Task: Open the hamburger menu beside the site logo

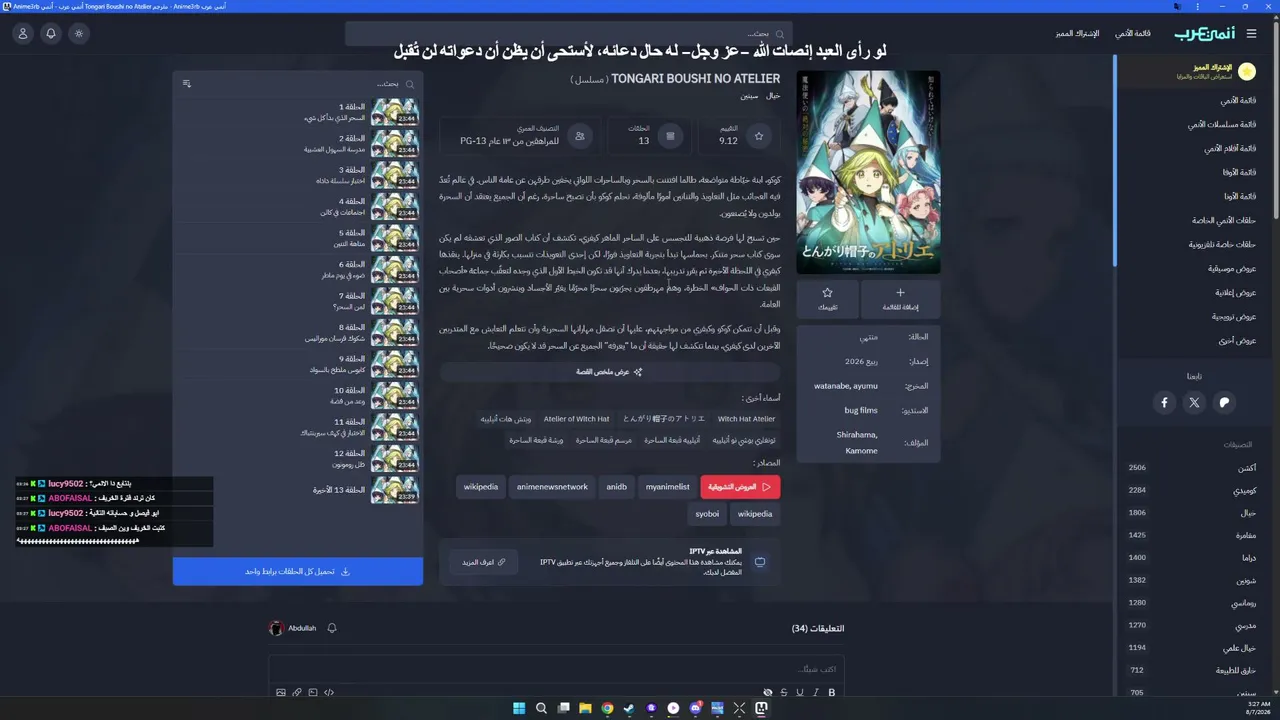Action: click(x=1253, y=33)
